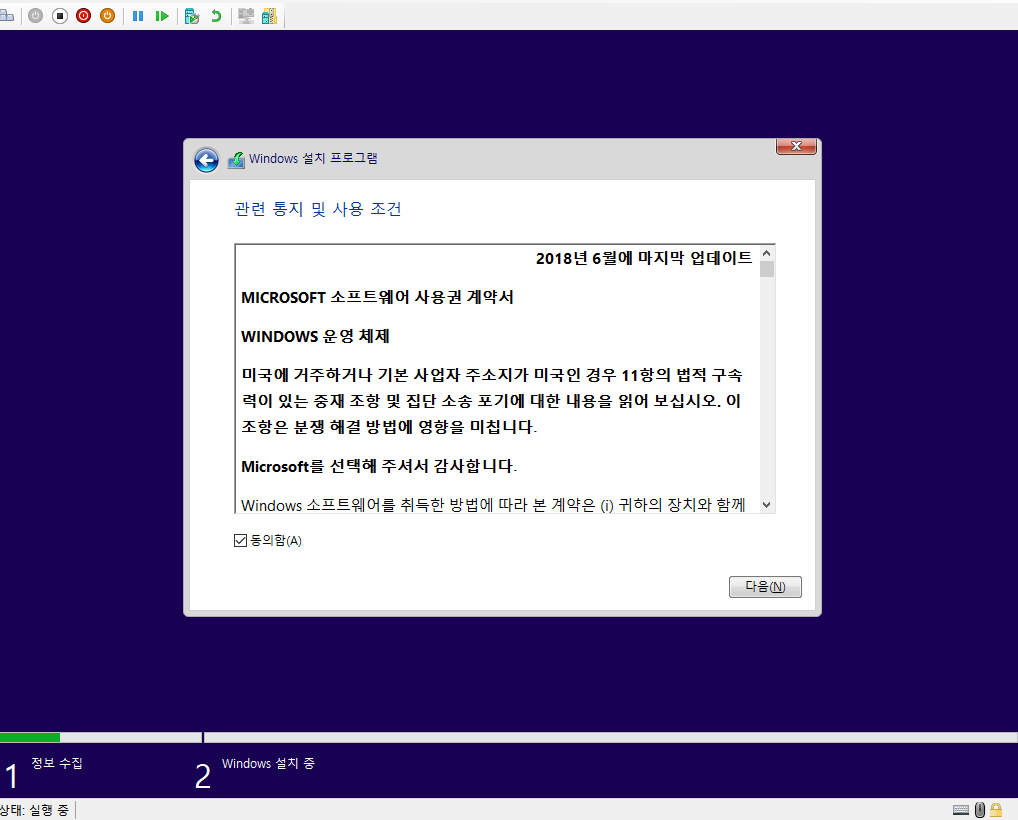Click the 'WINDOWS 운영 체제' line
Image resolution: width=1018 pixels, height=820 pixels.
(x=315, y=336)
